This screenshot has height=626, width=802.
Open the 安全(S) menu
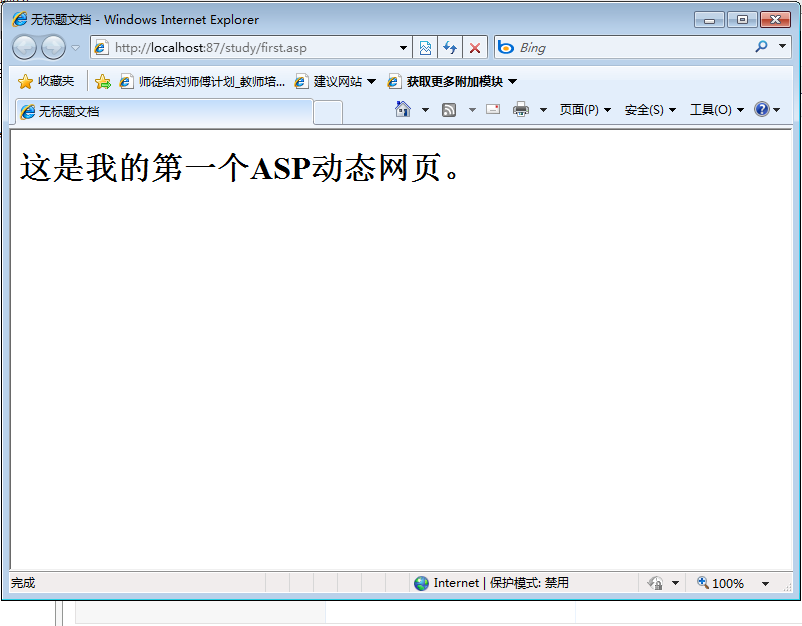pos(650,110)
